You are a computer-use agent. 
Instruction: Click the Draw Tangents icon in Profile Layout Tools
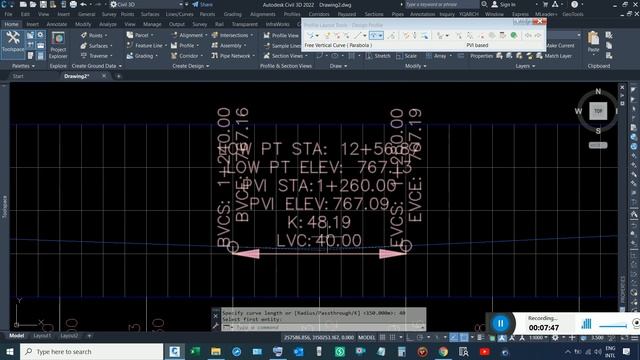(312, 36)
